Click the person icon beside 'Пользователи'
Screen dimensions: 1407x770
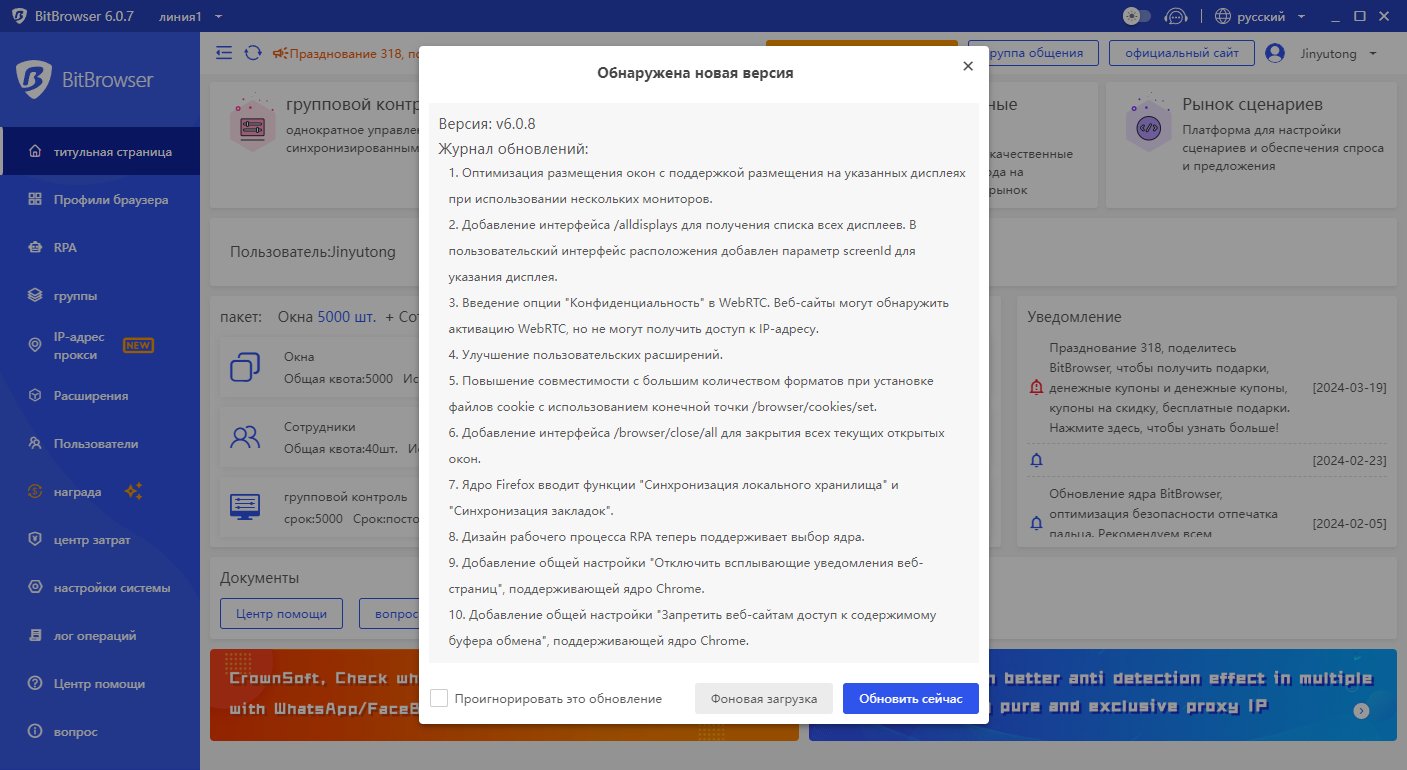(x=35, y=444)
